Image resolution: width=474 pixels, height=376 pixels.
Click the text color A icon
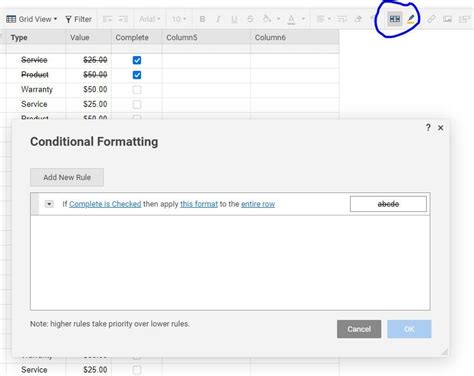[x=291, y=19]
